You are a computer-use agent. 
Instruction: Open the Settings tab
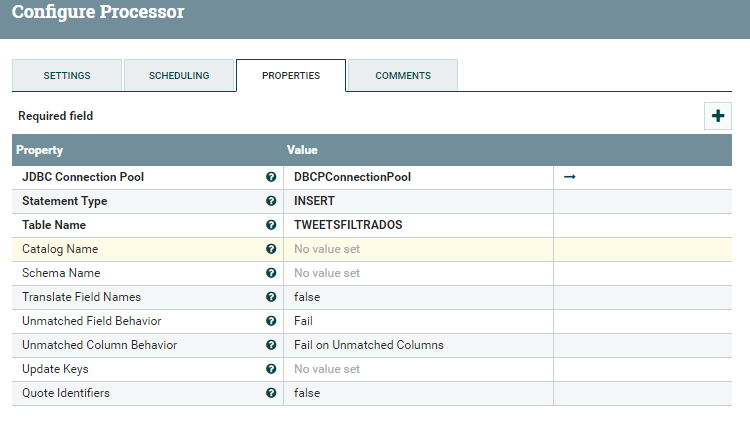coord(67,76)
